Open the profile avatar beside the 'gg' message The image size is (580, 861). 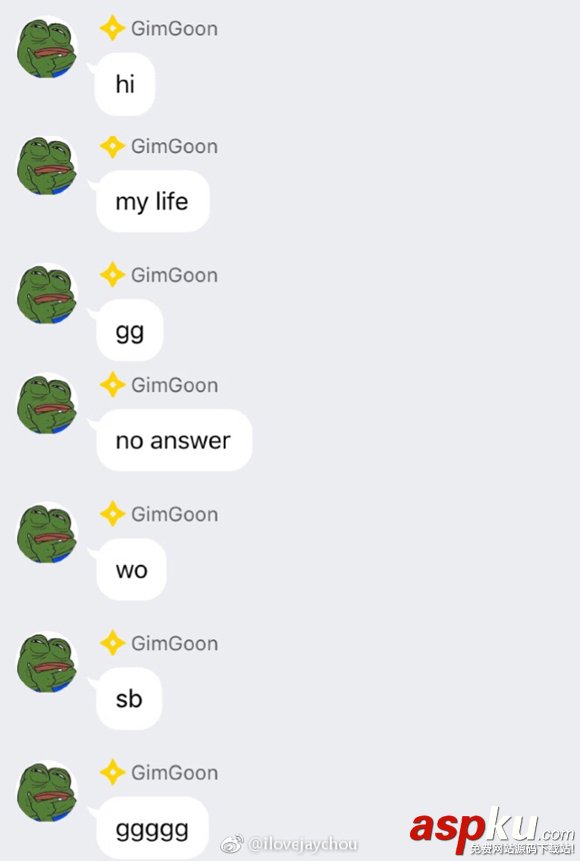click(47, 294)
